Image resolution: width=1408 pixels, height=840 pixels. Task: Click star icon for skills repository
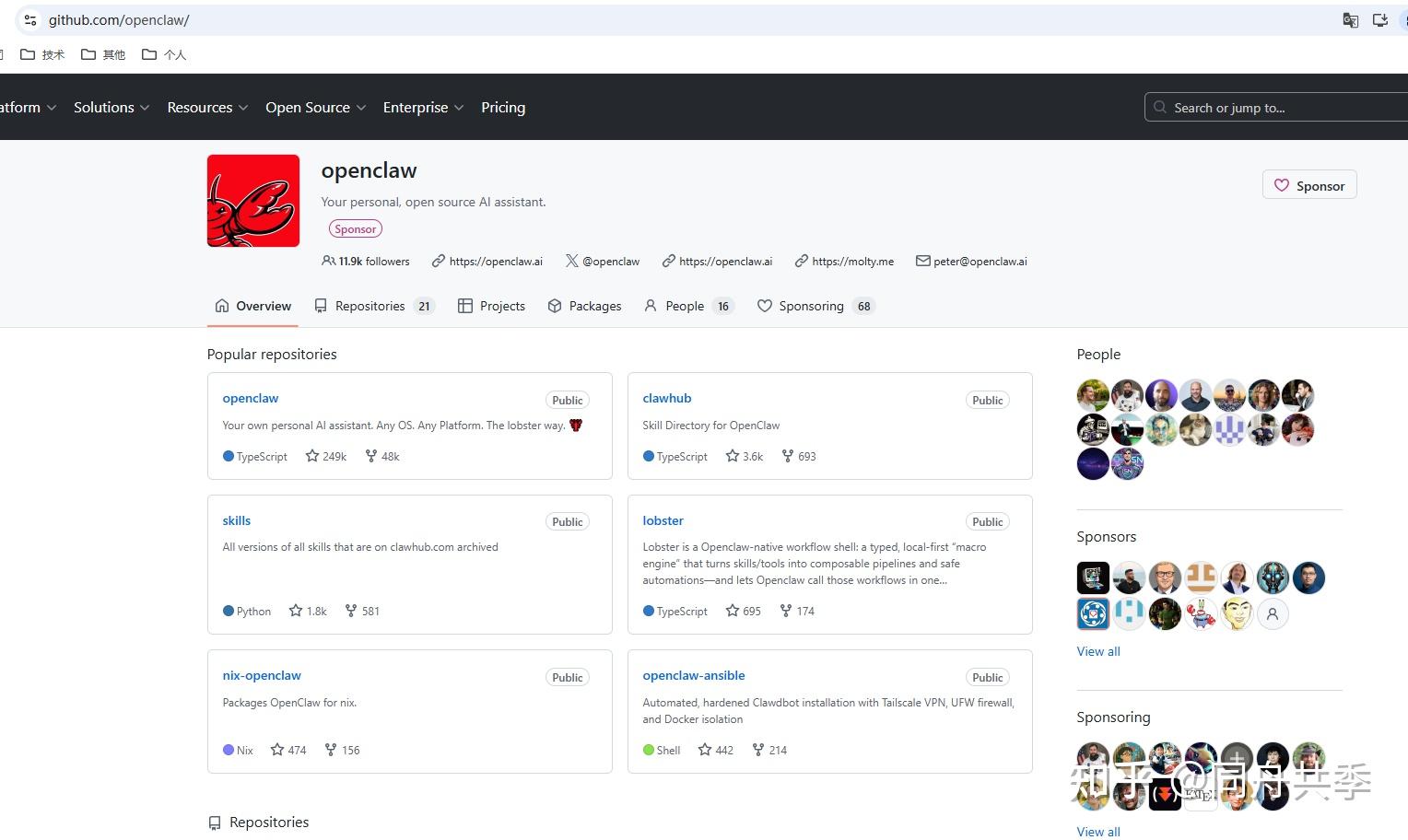(x=296, y=611)
